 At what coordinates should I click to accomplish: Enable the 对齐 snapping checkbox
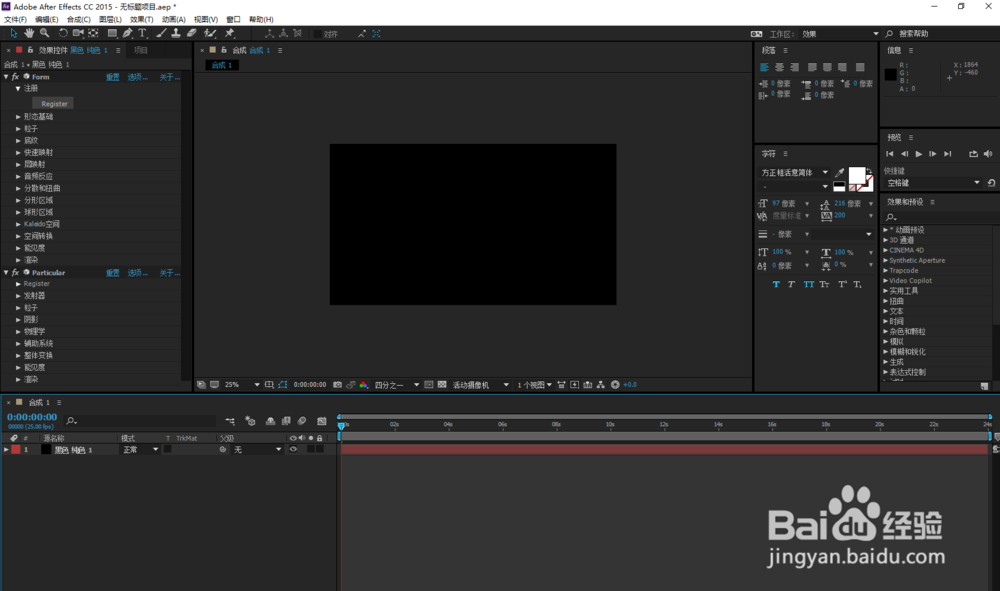click(x=318, y=34)
